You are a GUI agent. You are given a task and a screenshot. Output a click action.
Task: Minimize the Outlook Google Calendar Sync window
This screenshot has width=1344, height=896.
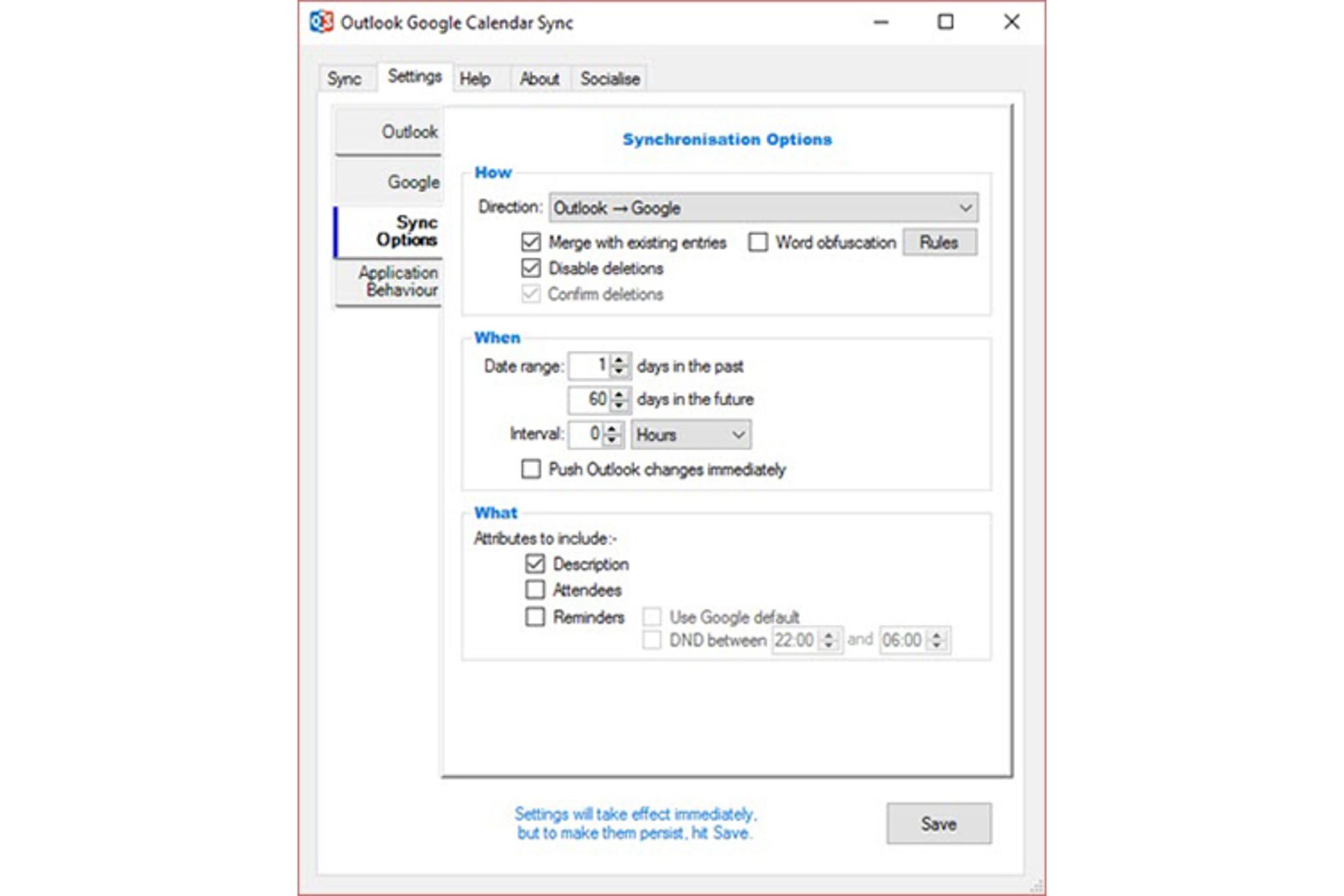coord(881,22)
